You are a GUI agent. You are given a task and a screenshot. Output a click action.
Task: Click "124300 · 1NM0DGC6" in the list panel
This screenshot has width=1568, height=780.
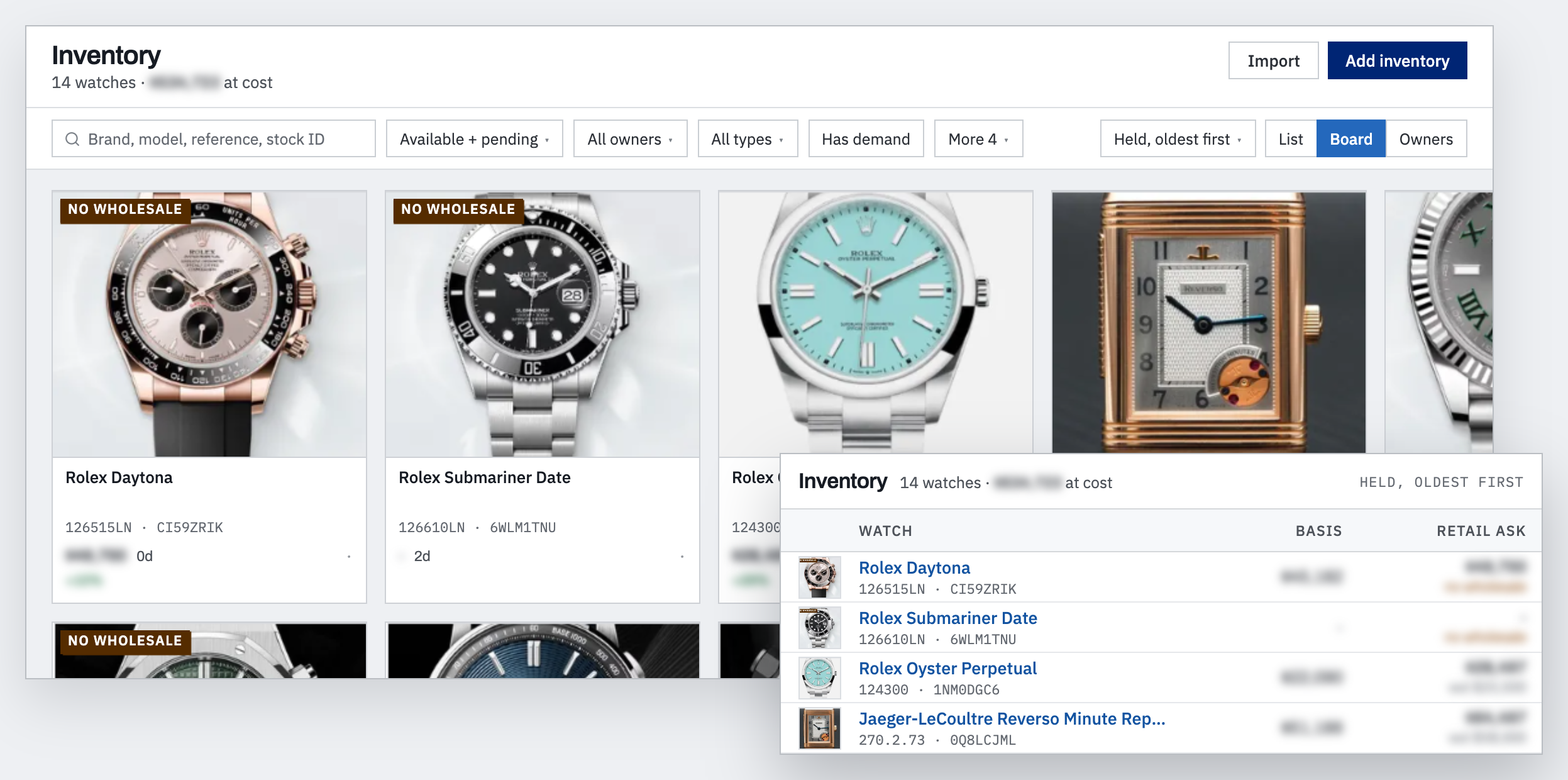click(929, 690)
